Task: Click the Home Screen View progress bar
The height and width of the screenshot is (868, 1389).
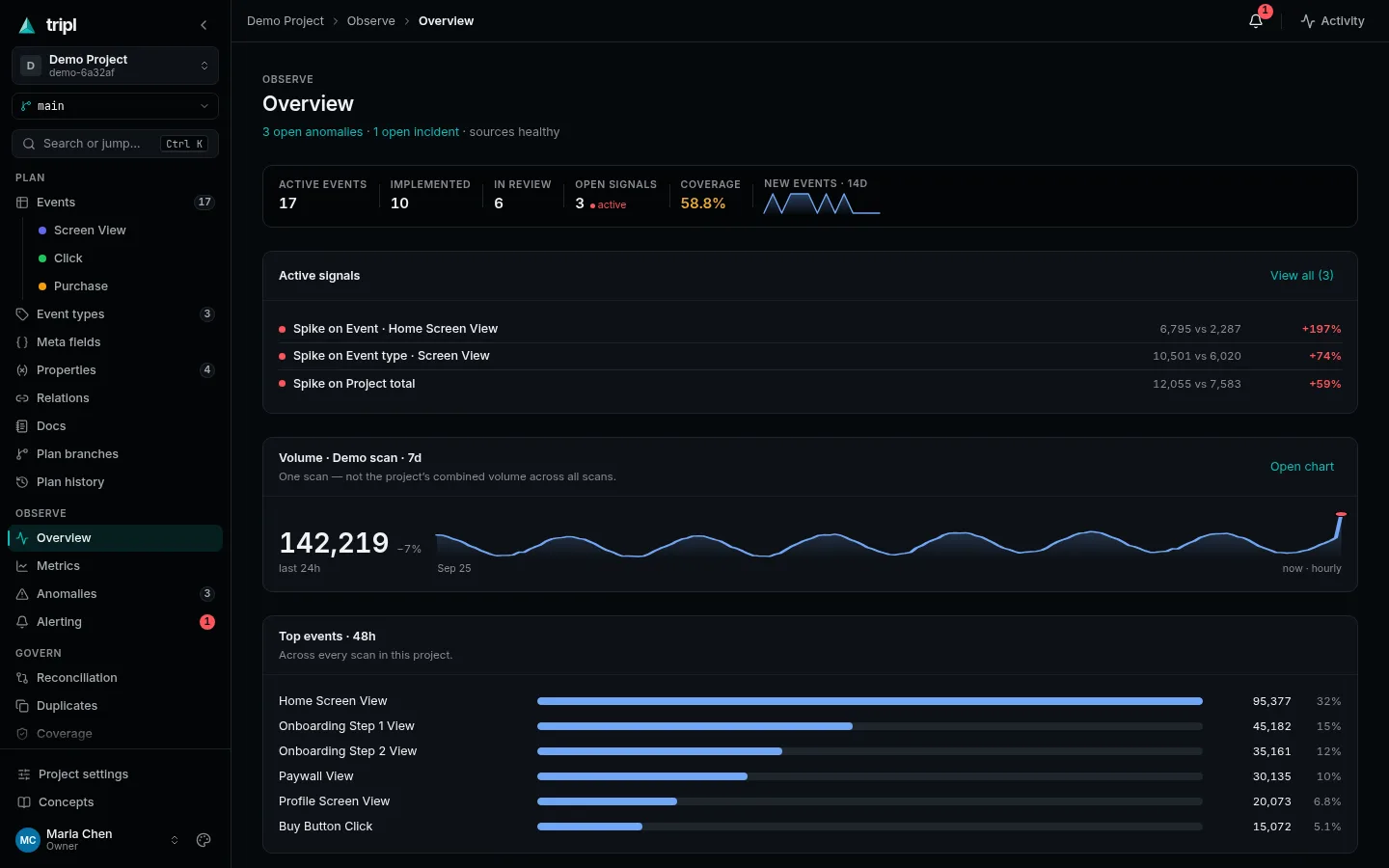Action: click(870, 701)
